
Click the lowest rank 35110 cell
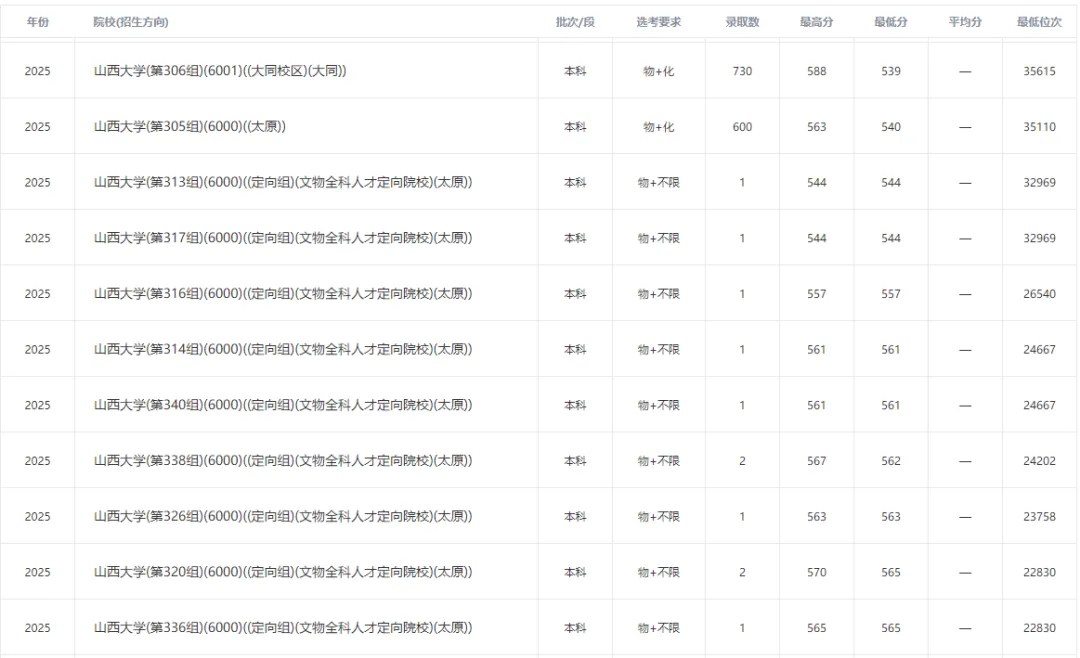pos(1039,127)
